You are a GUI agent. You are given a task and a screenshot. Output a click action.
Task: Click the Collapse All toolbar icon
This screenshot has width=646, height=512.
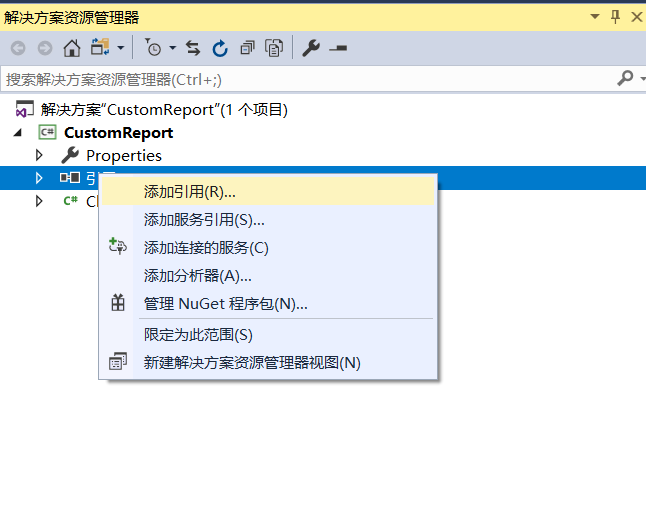pyautogui.click(x=247, y=48)
